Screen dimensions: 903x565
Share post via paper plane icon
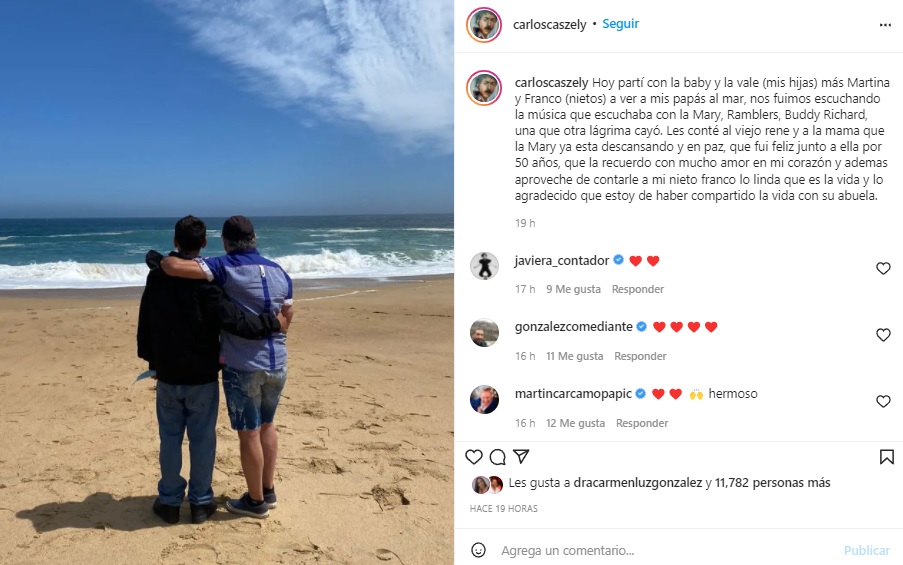pyautogui.click(x=521, y=456)
